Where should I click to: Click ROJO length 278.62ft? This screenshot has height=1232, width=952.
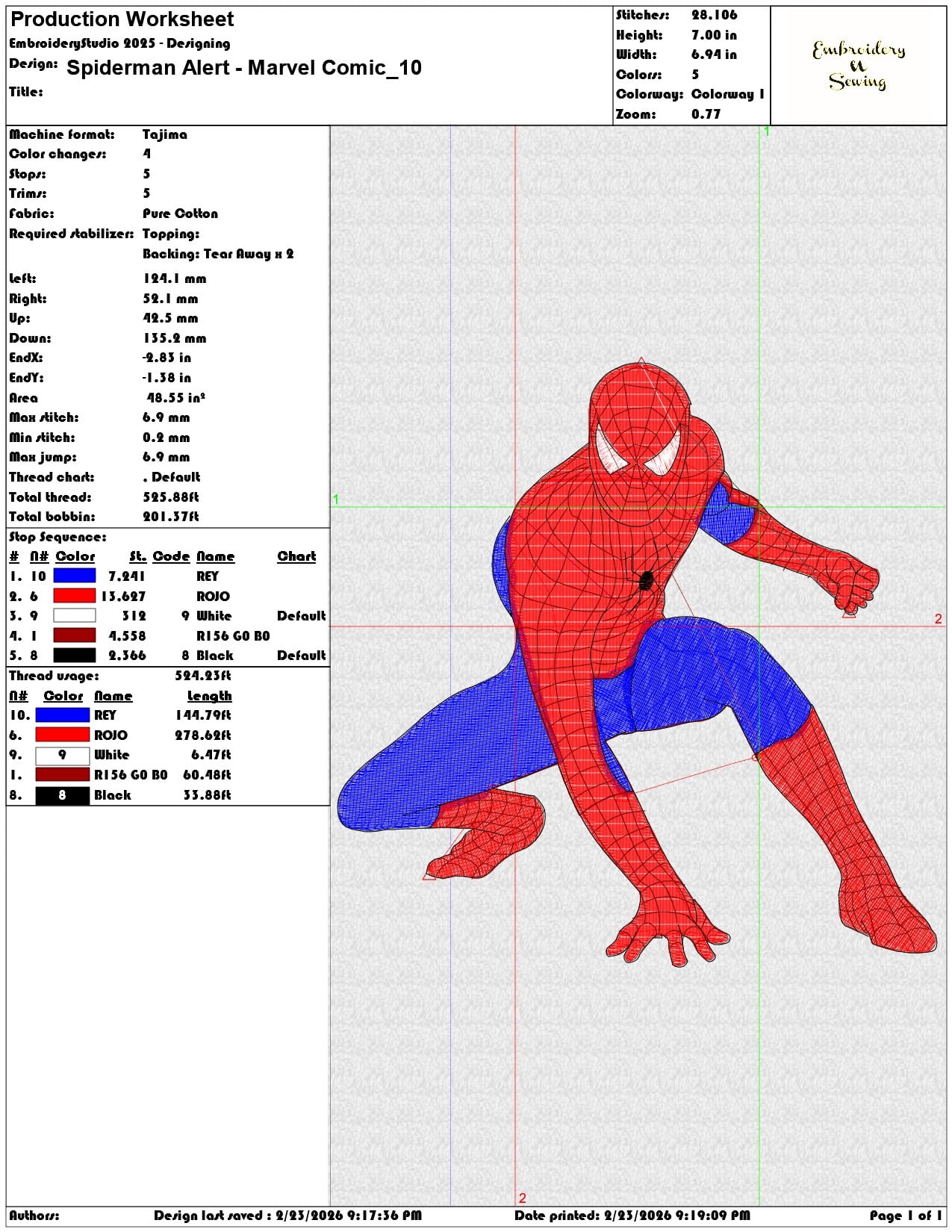click(x=203, y=735)
